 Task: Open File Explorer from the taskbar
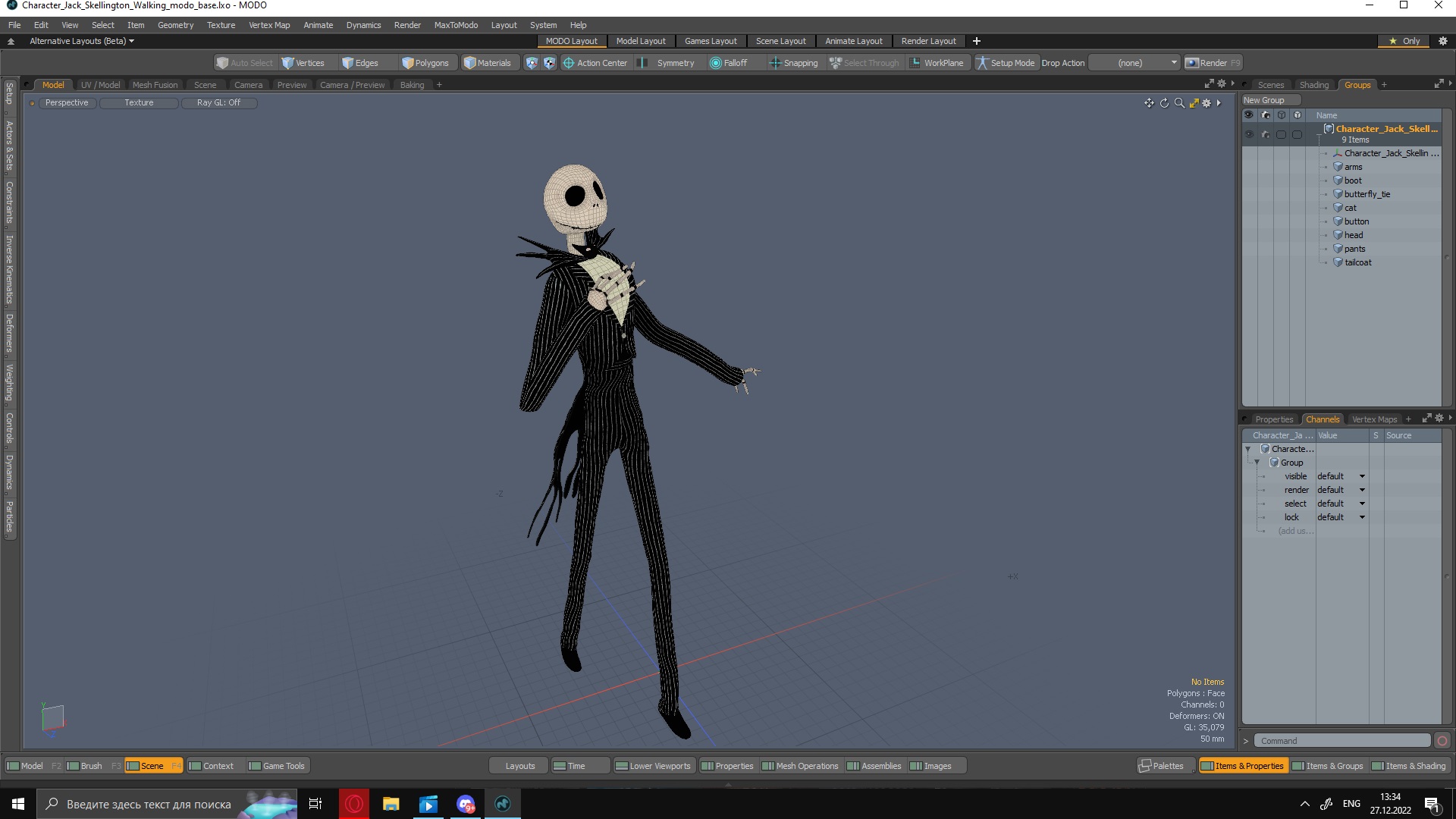(391, 804)
